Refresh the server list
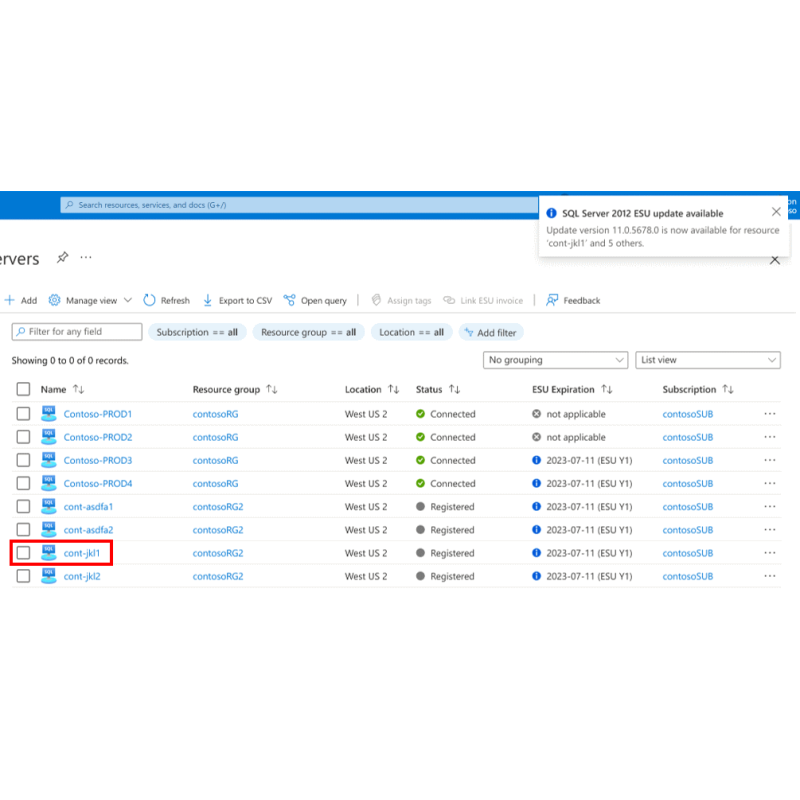Viewport: 800px width, 800px height. click(167, 301)
